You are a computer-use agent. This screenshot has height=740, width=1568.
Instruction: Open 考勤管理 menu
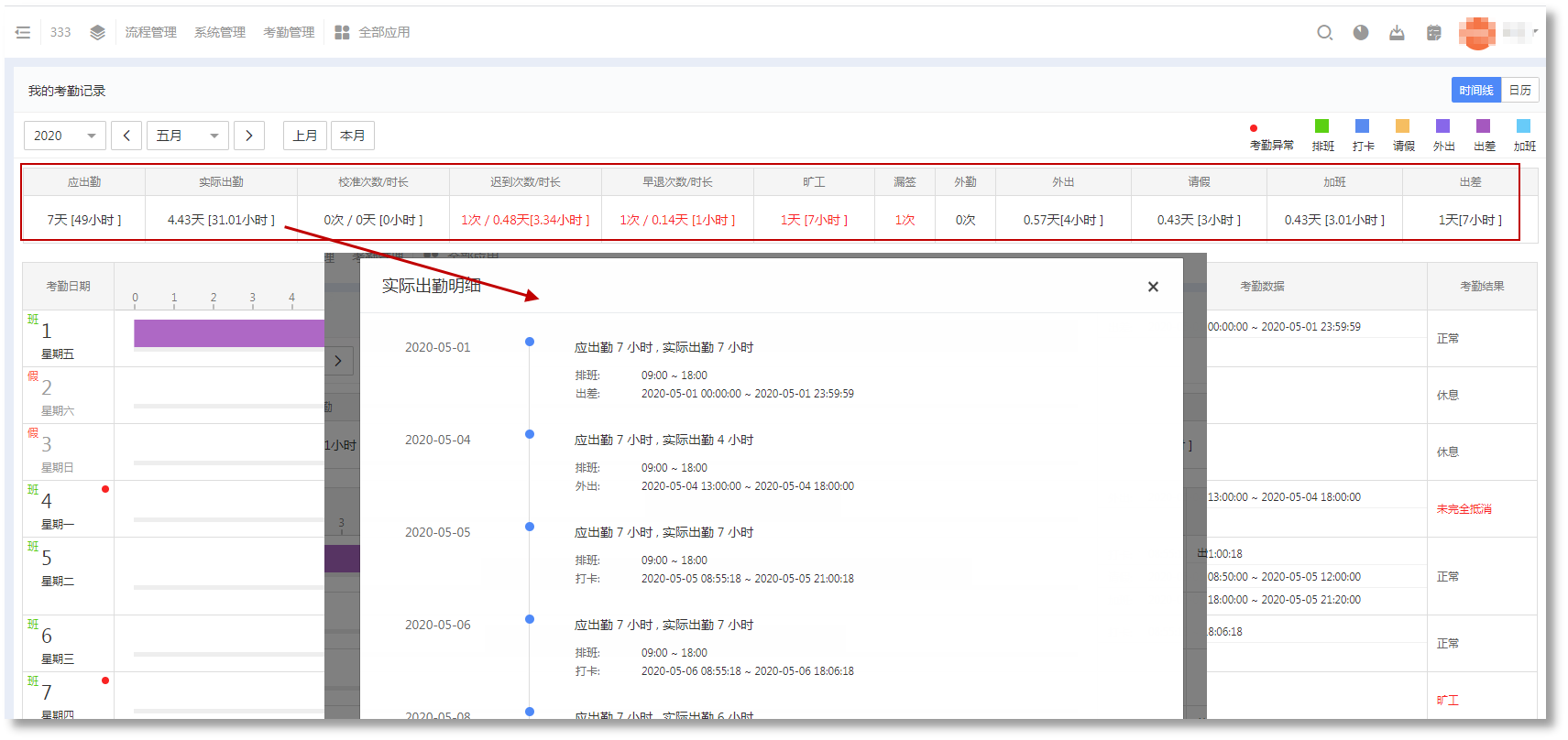(289, 32)
